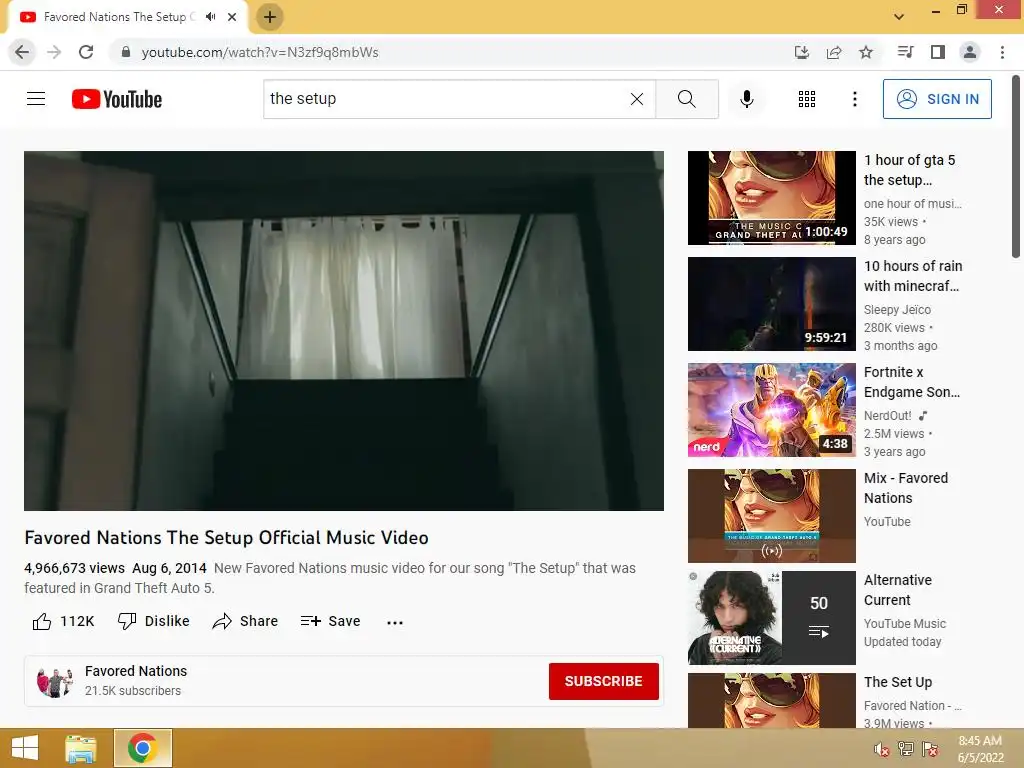Screen dimensions: 1024x768
Task: Open more actions ellipsis below video
Action: [x=394, y=622]
